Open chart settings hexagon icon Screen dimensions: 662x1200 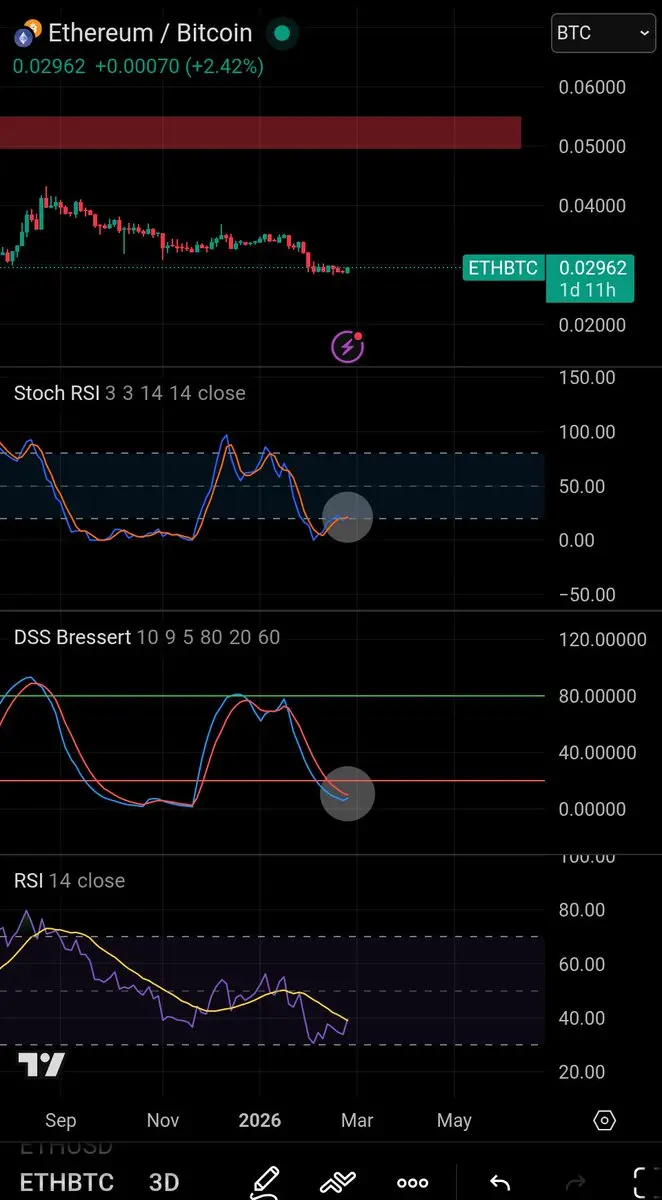pyautogui.click(x=604, y=1120)
